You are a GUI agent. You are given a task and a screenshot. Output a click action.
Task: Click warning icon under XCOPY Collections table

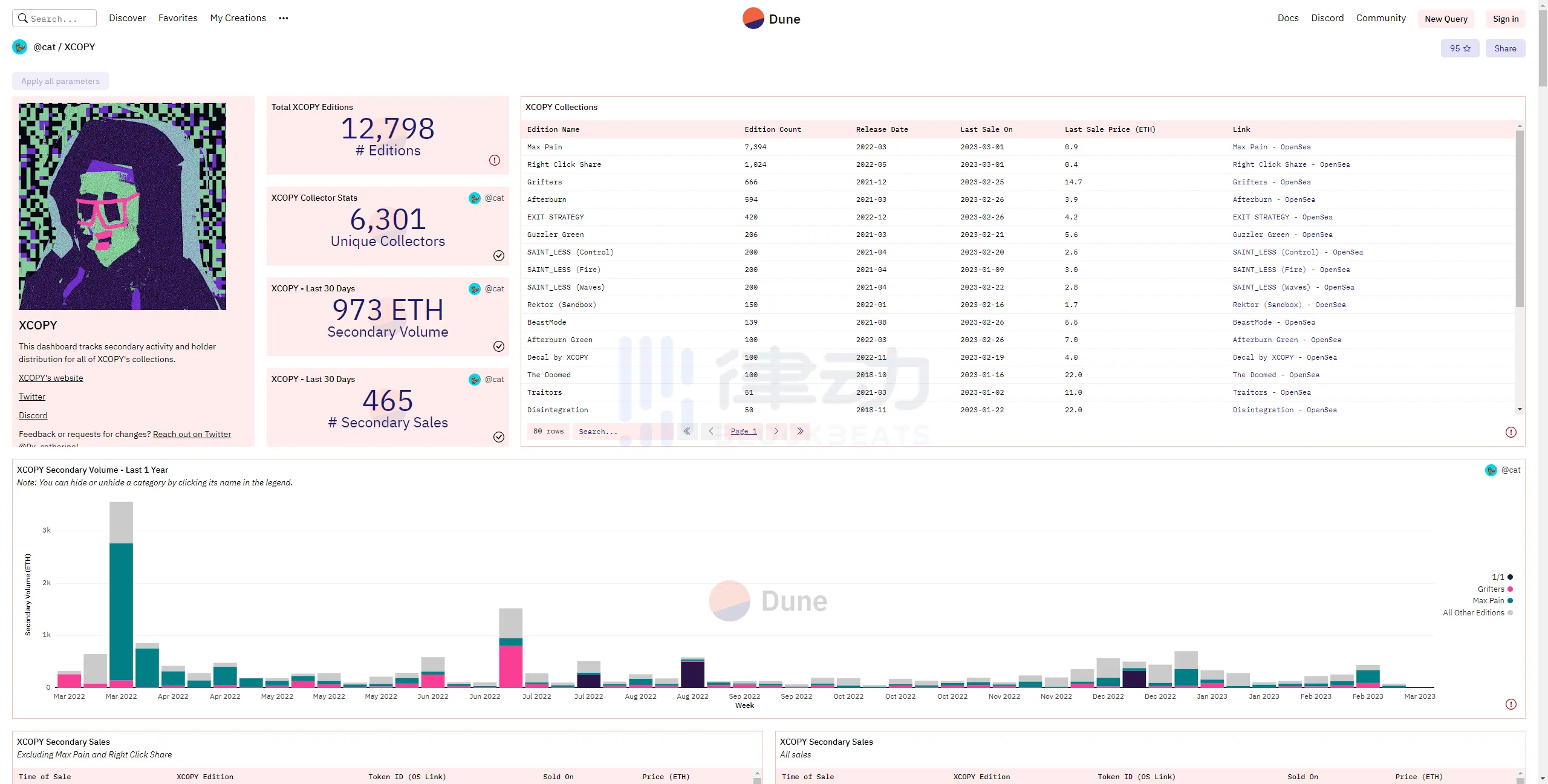1511,432
